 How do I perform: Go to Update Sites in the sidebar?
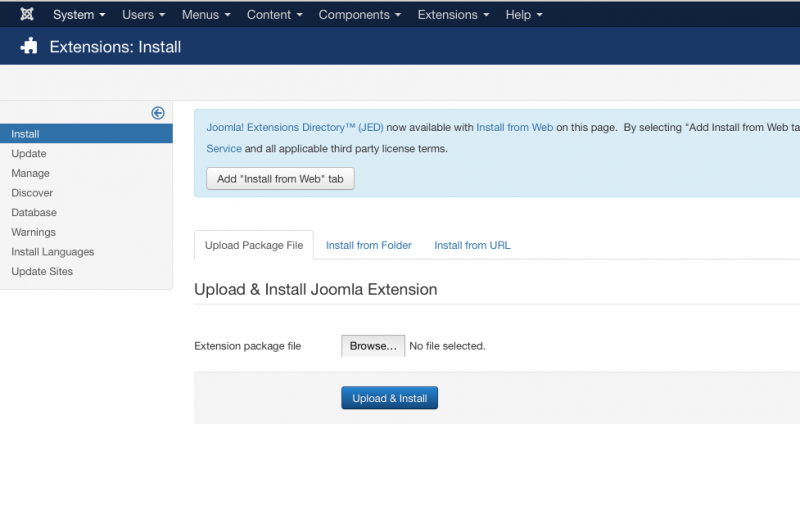[x=42, y=271]
